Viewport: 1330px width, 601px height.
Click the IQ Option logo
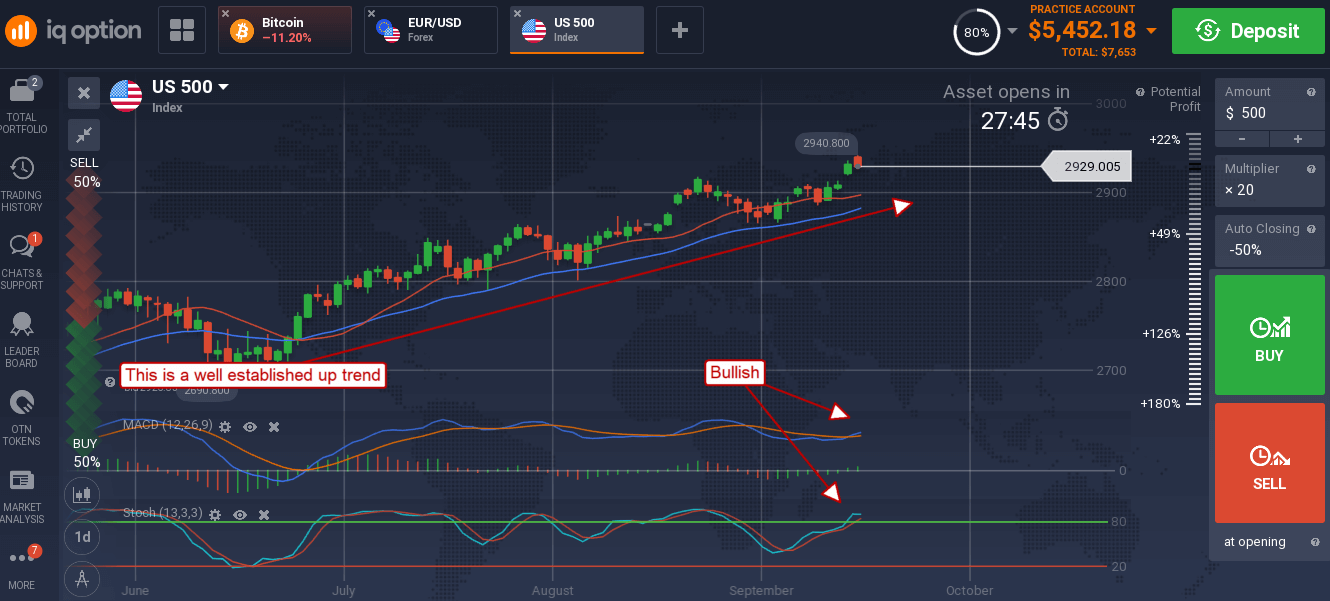(x=73, y=30)
